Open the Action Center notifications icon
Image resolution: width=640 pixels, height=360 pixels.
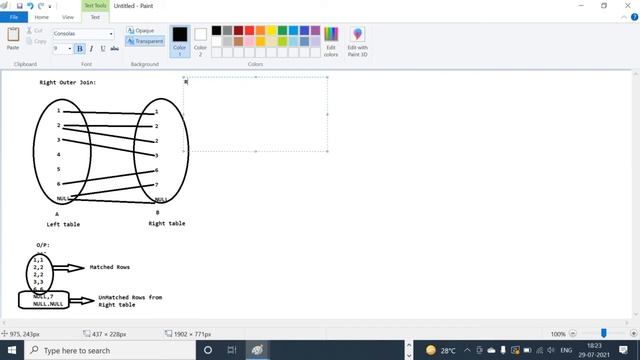point(623,350)
